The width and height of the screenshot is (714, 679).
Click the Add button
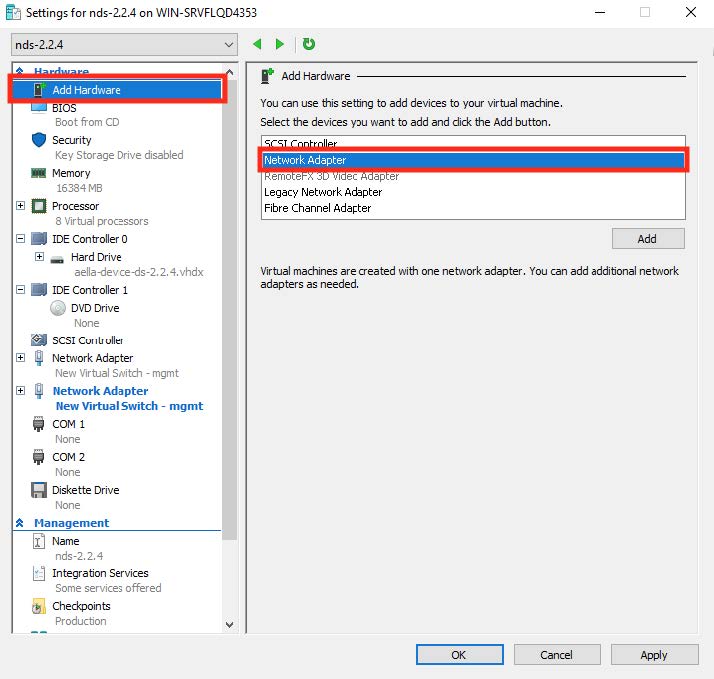click(647, 239)
